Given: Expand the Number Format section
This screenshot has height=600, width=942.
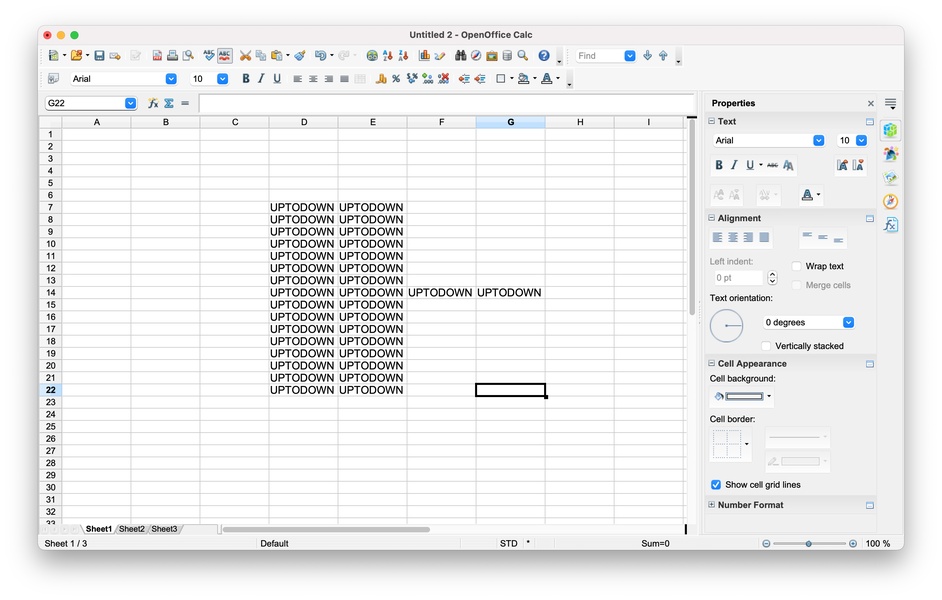Looking at the screenshot, I should click(712, 505).
